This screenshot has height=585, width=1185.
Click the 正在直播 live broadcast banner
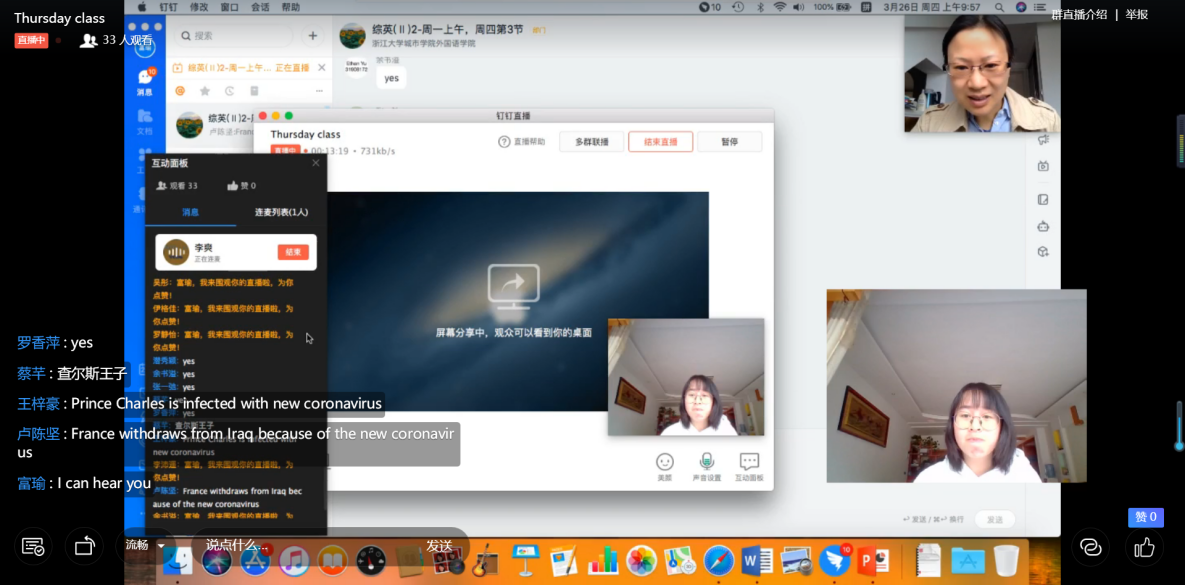249,67
